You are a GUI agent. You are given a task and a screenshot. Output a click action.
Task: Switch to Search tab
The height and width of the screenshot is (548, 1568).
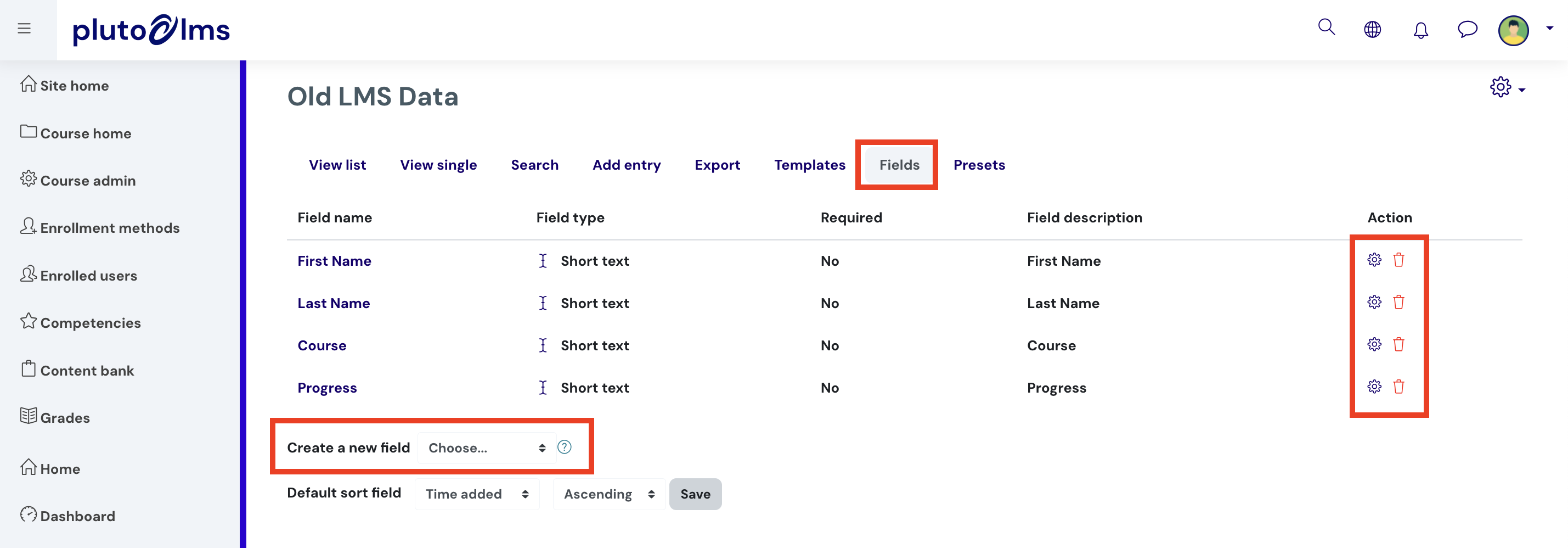[x=534, y=165]
